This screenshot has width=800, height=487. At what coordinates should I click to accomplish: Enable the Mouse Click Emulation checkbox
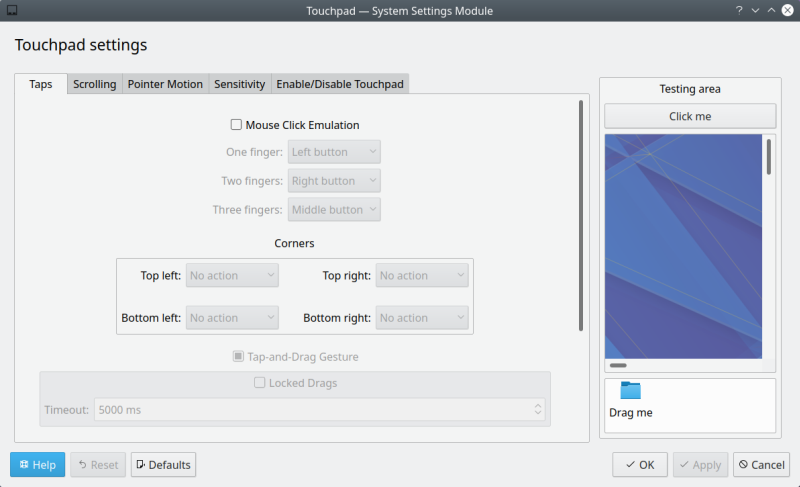coord(237,125)
